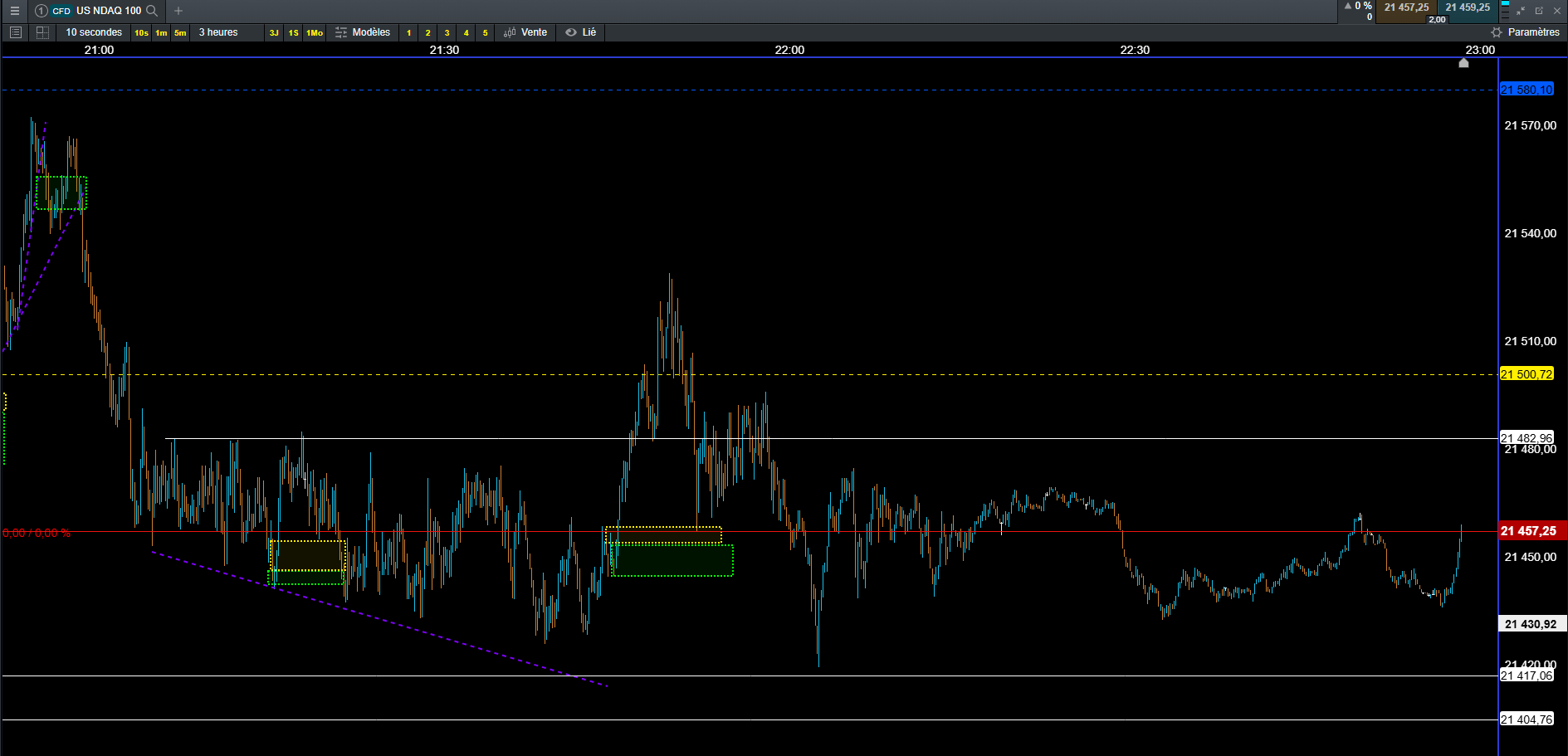Expand the Modèles templates menu
The height and width of the screenshot is (756, 1568).
point(363,32)
